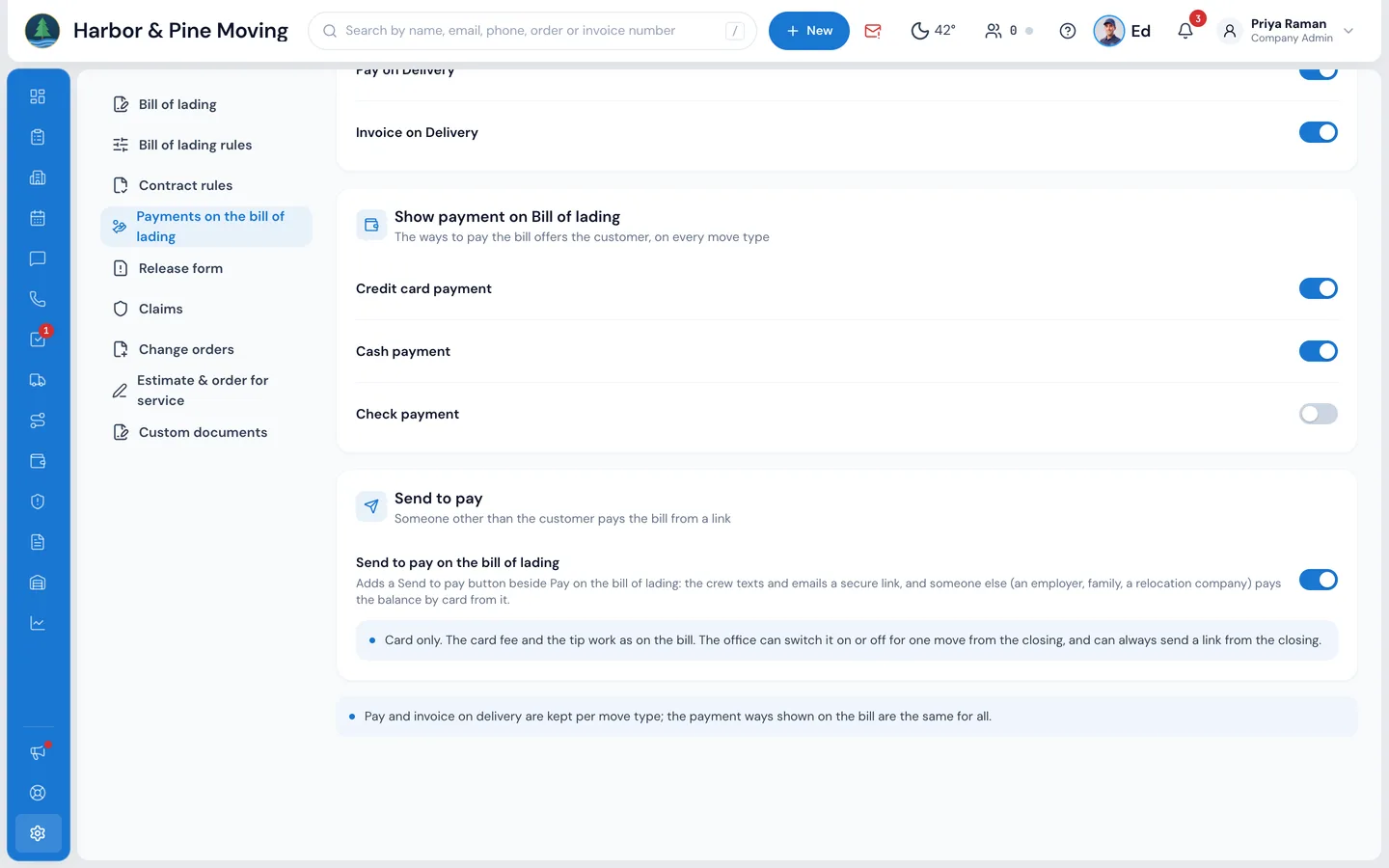This screenshot has width=1389, height=868.
Task: Open the Bill of lading settings page
Action: (x=206, y=104)
